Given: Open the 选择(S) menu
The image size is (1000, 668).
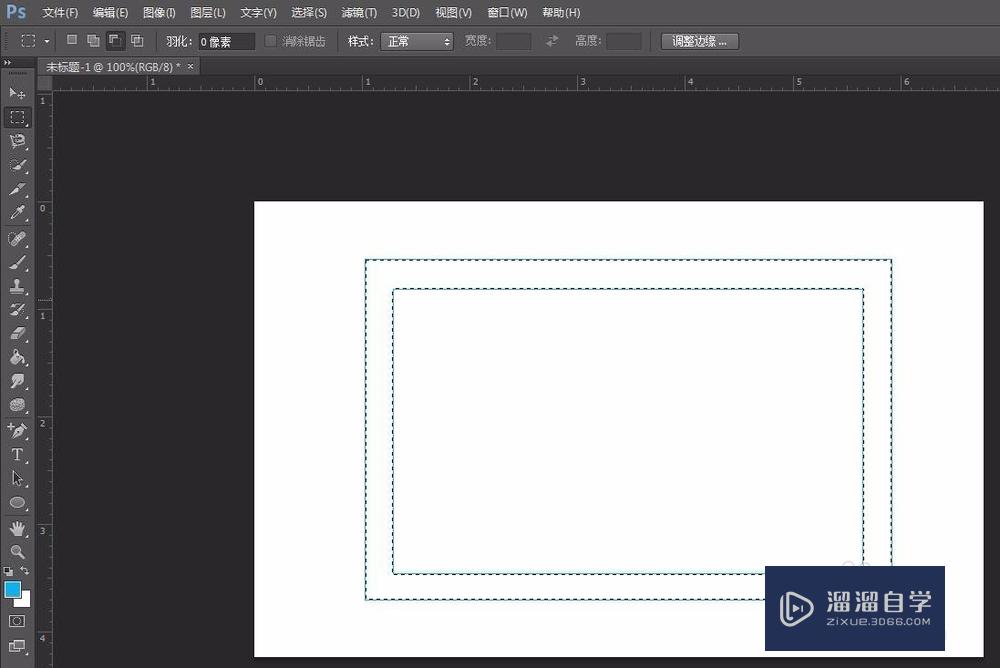Looking at the screenshot, I should click(309, 13).
